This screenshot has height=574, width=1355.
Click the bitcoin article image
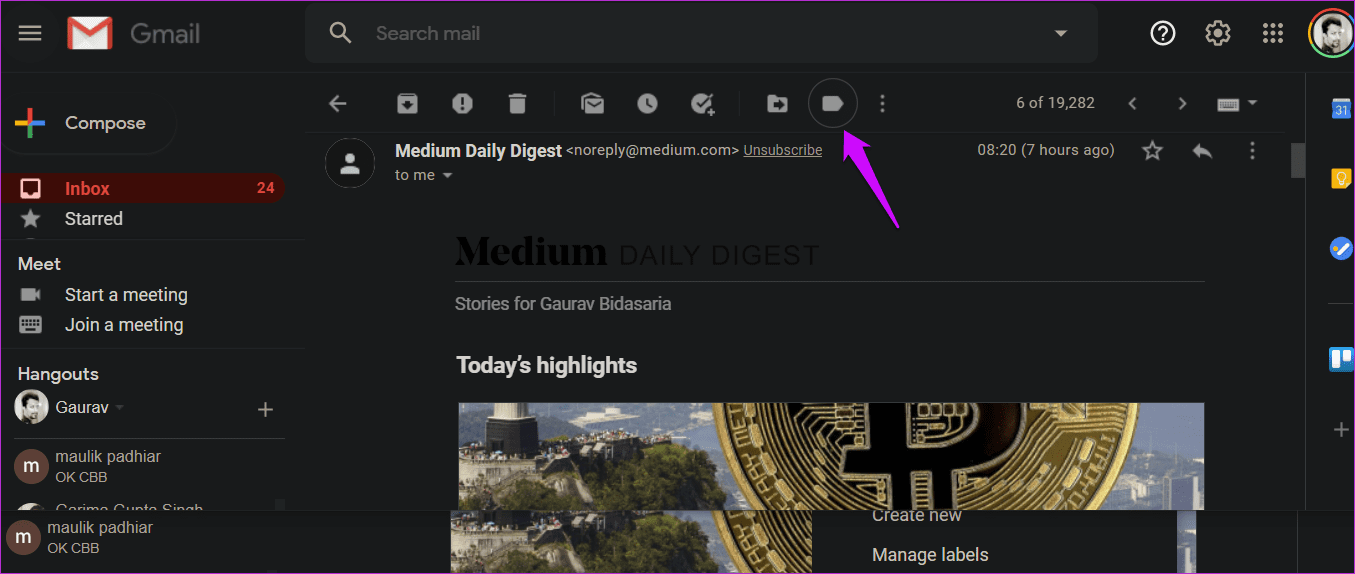point(831,456)
